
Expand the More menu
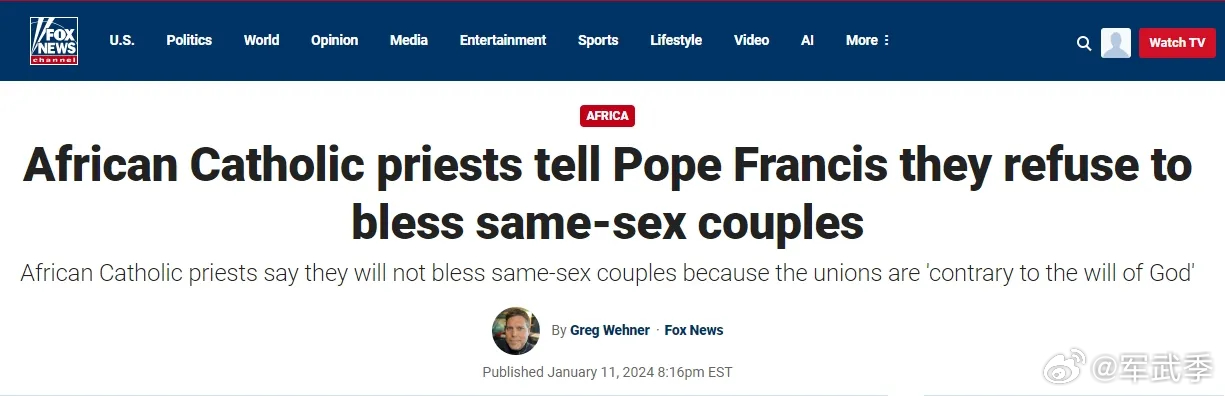868,41
